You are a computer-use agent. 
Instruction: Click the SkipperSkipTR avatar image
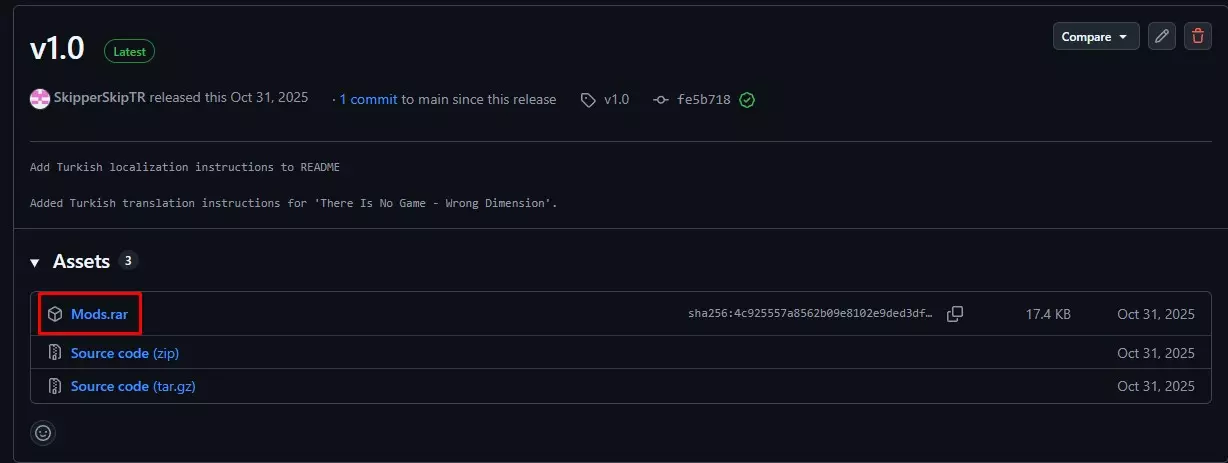point(40,99)
